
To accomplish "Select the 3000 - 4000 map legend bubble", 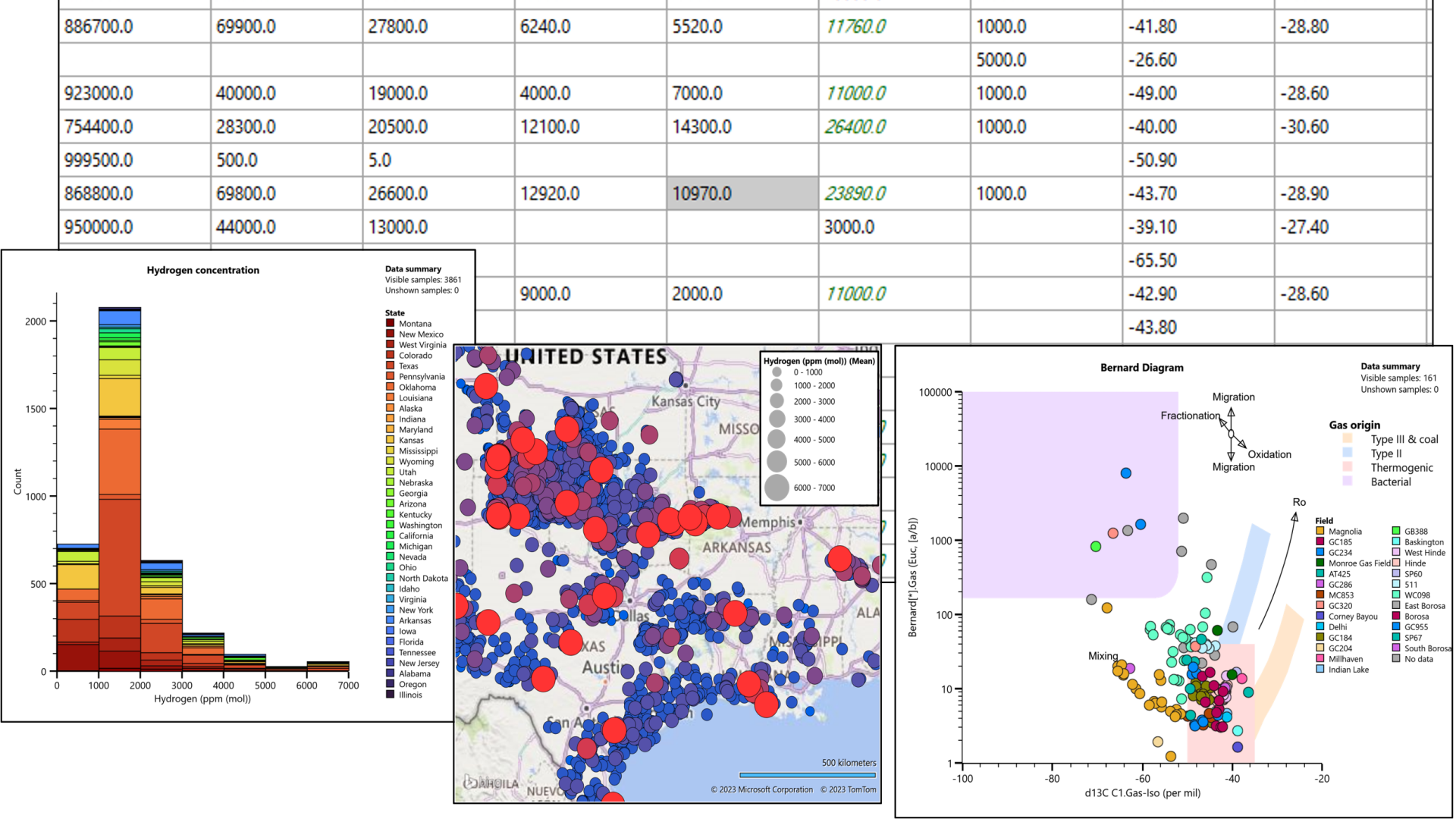I will (777, 419).
